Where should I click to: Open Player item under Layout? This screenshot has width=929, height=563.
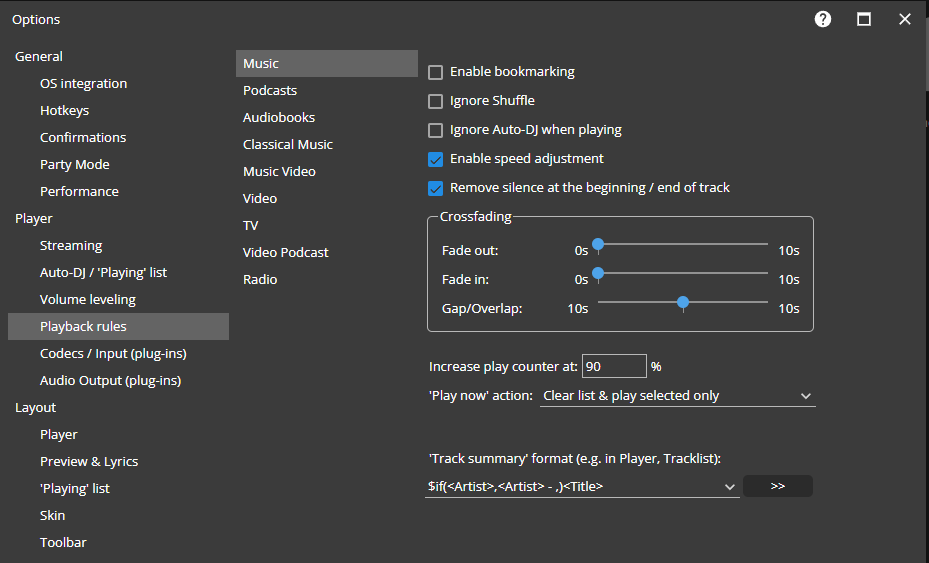point(59,434)
